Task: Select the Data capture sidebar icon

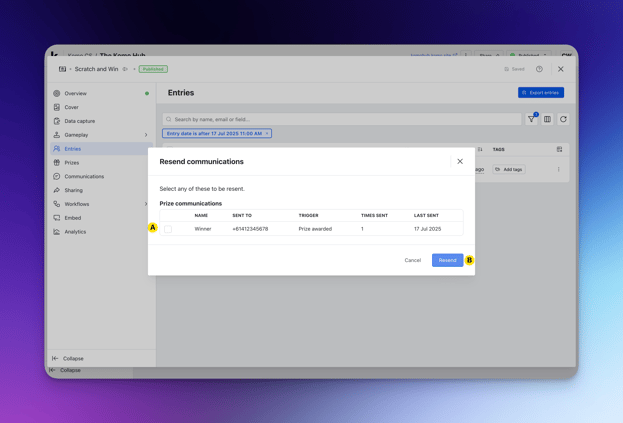Action: (57, 121)
